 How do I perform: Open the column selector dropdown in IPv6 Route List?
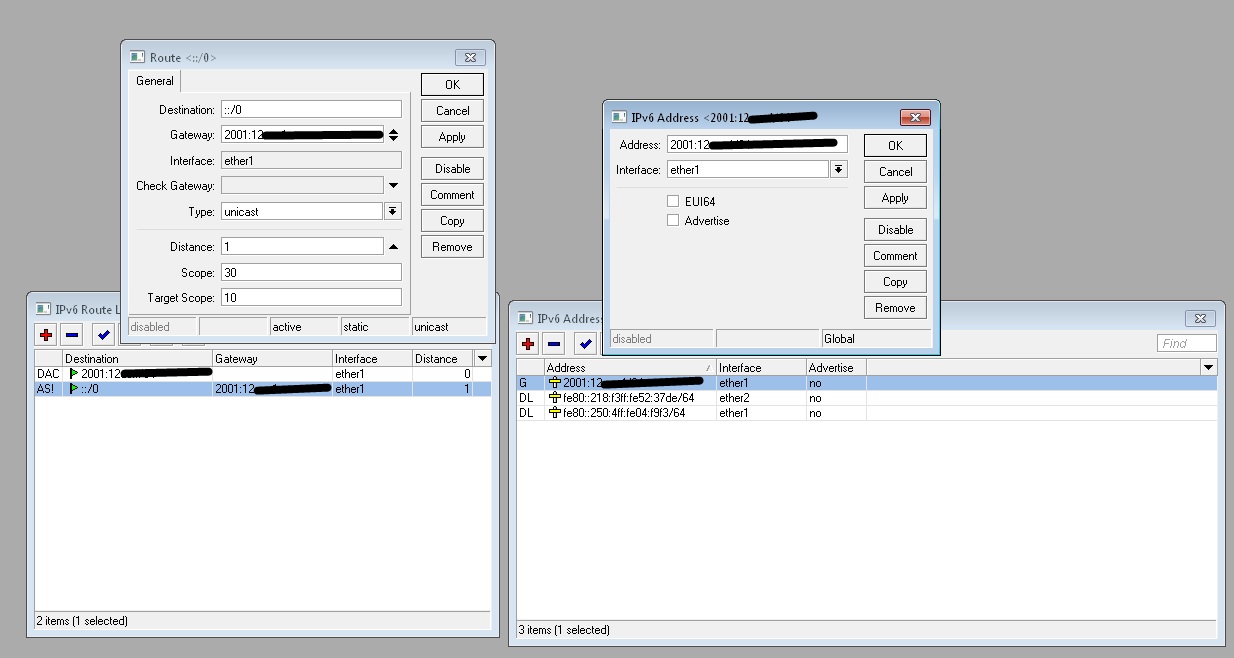pos(483,358)
